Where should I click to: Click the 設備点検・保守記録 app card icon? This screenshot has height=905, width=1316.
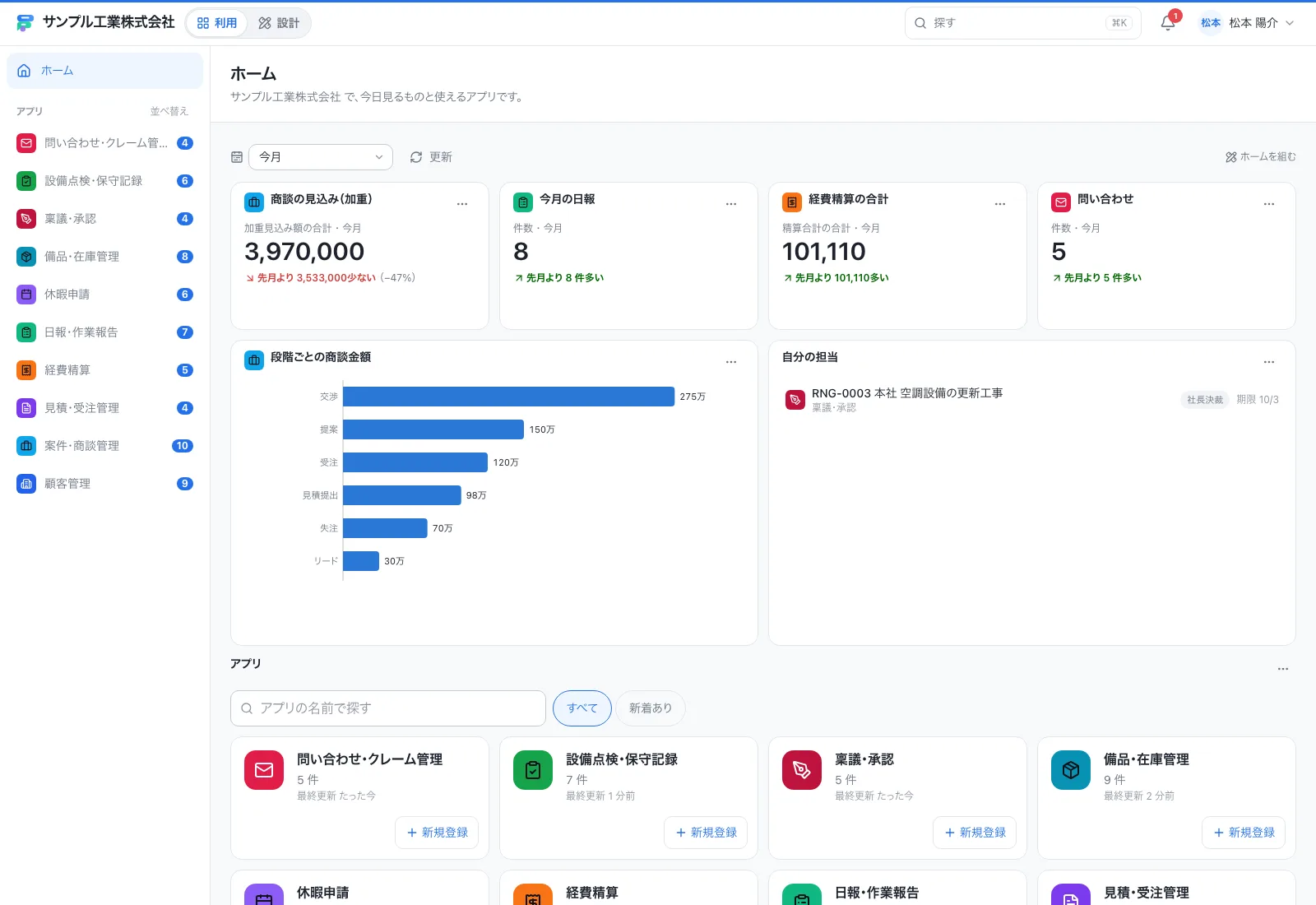(533, 770)
